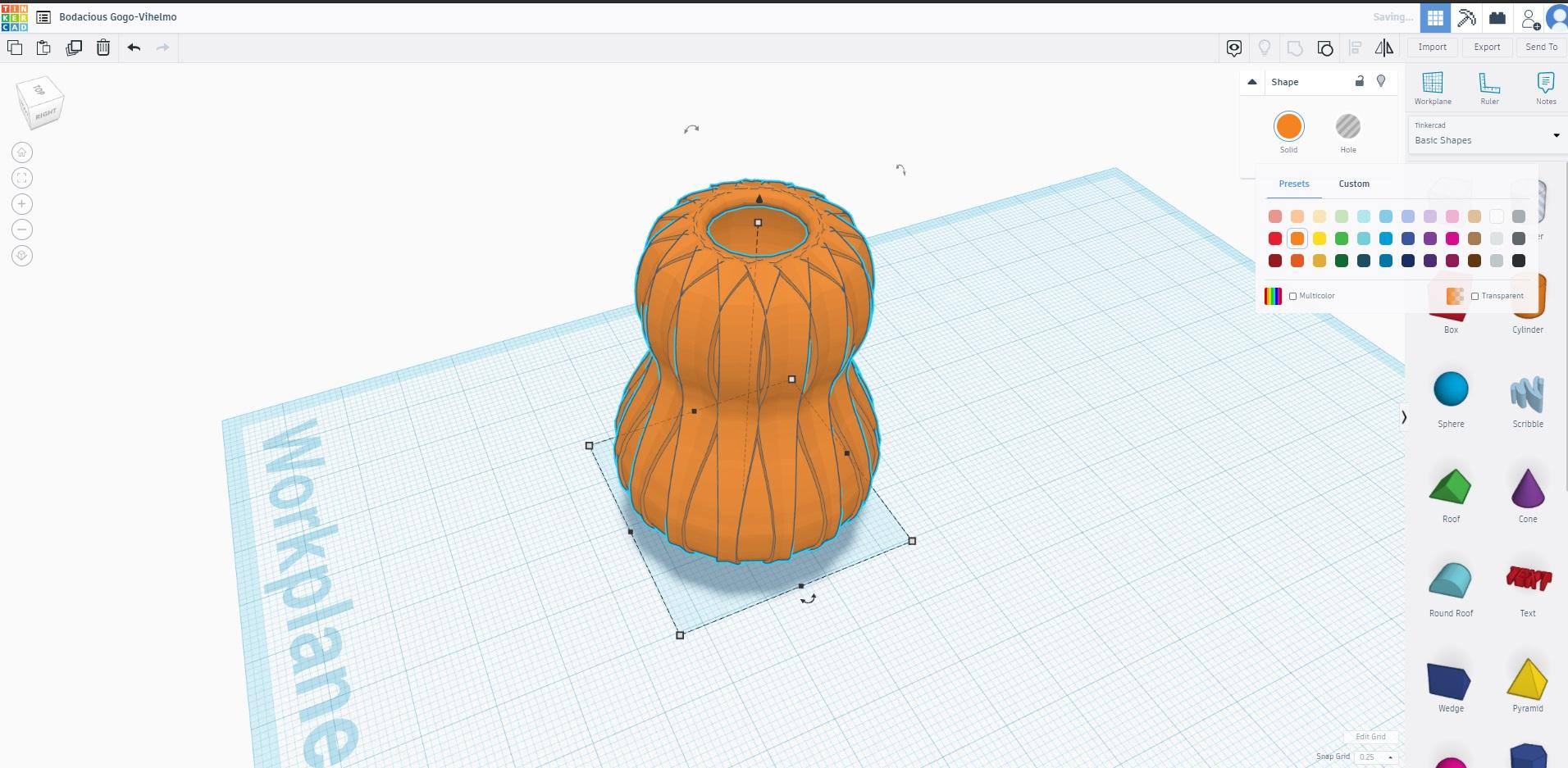The width and height of the screenshot is (1568, 768).
Task: Choose the bright red swatch in the middle row
Action: click(x=1275, y=239)
